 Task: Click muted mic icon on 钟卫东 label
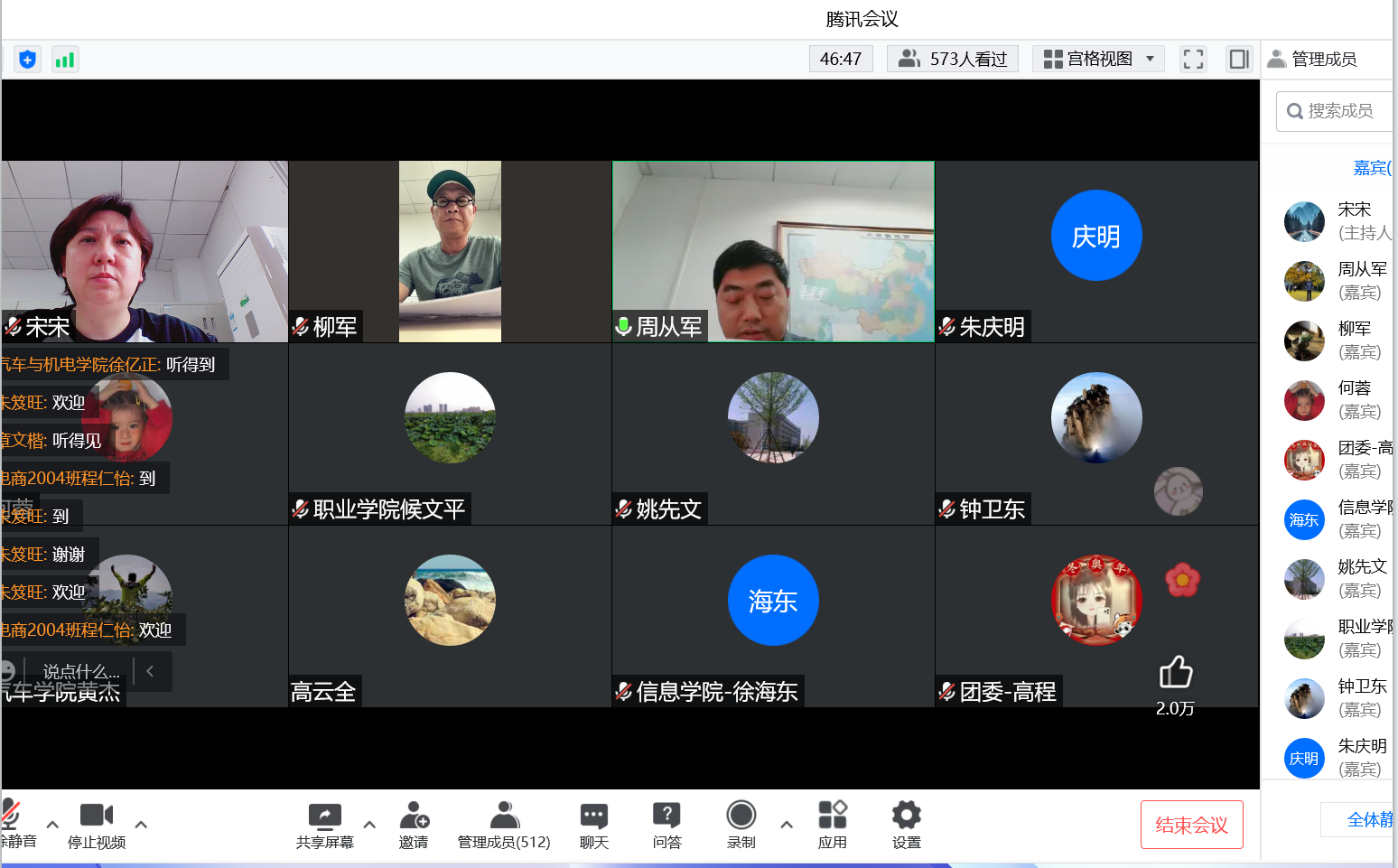click(946, 509)
